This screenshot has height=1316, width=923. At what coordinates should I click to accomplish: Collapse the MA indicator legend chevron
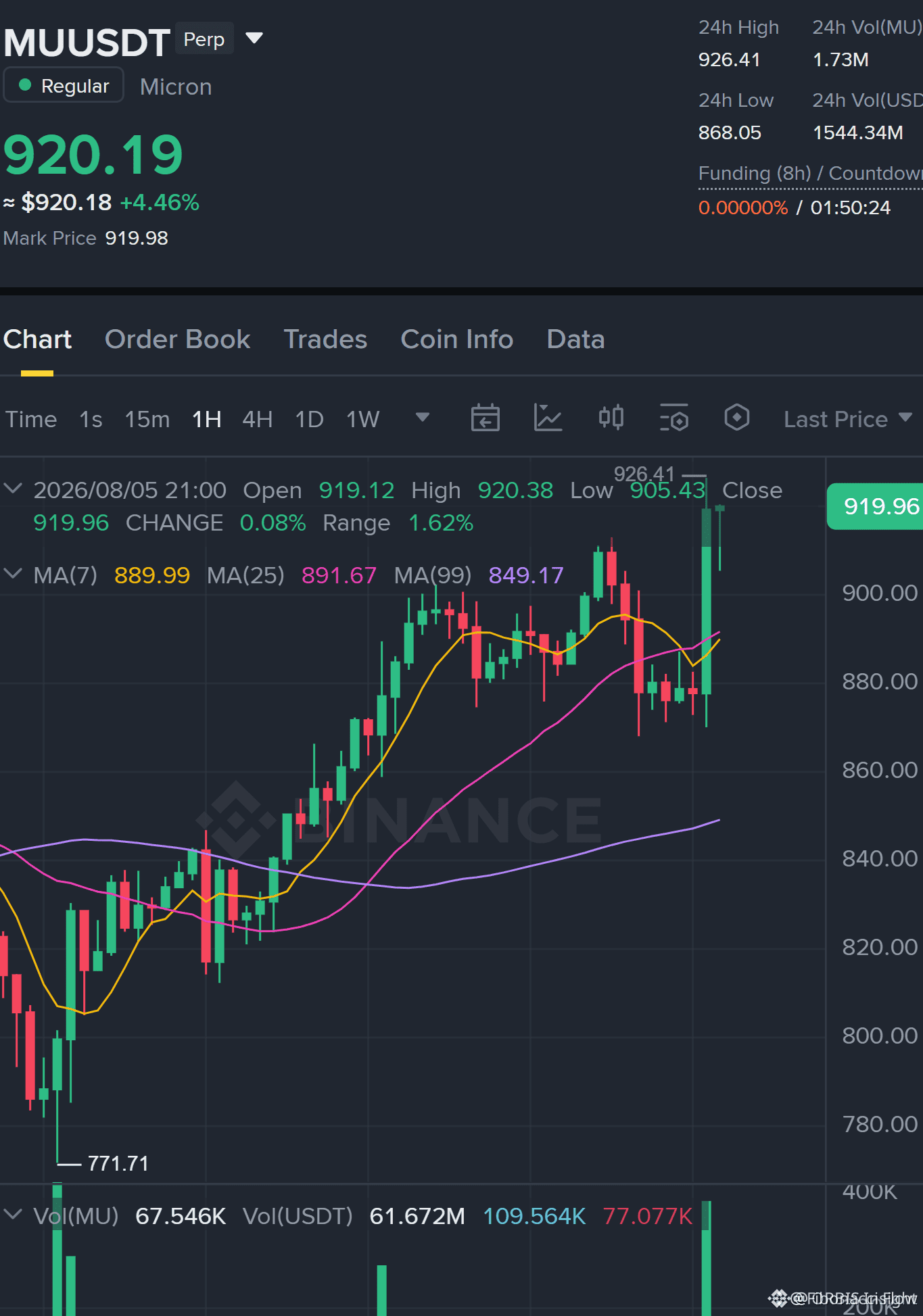click(13, 574)
